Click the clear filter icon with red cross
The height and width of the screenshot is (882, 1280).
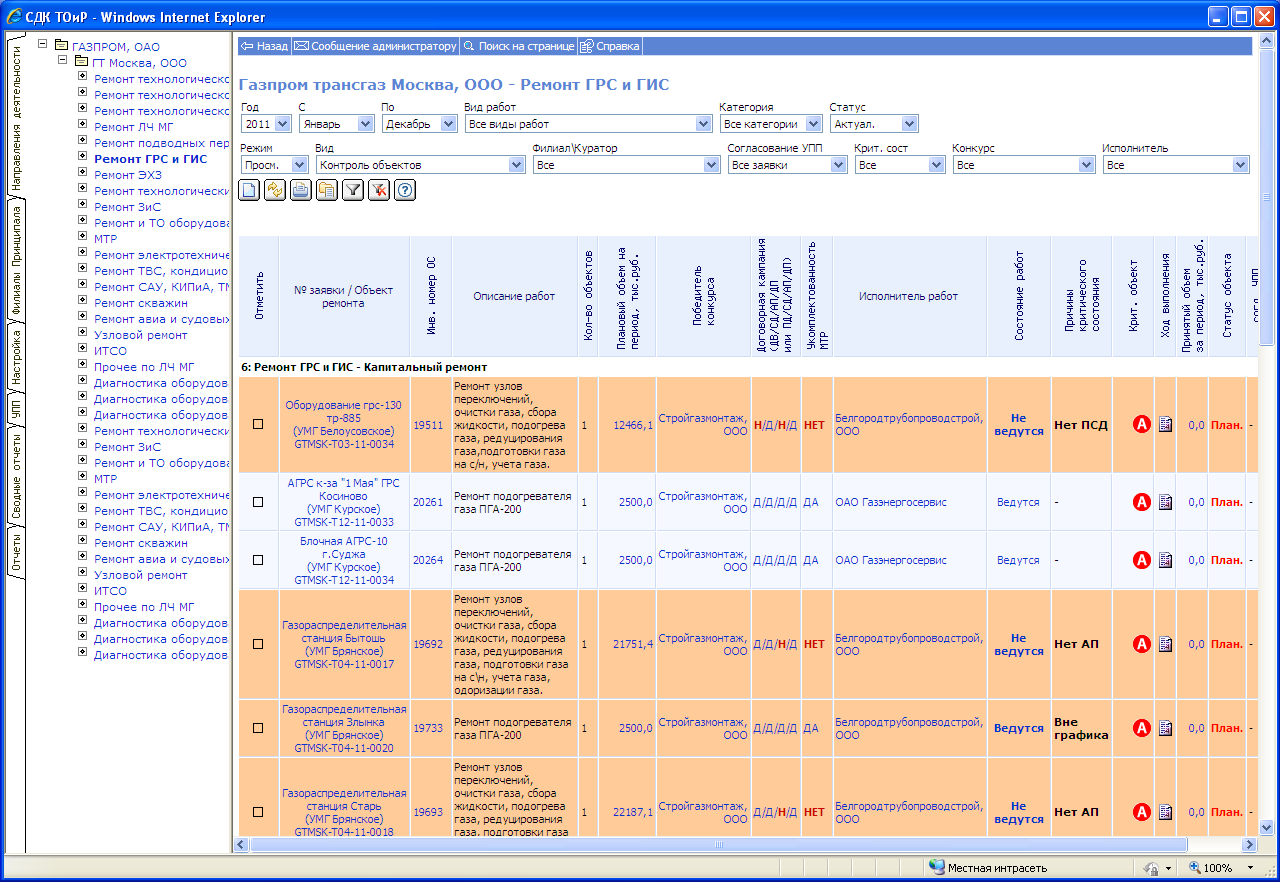point(379,190)
